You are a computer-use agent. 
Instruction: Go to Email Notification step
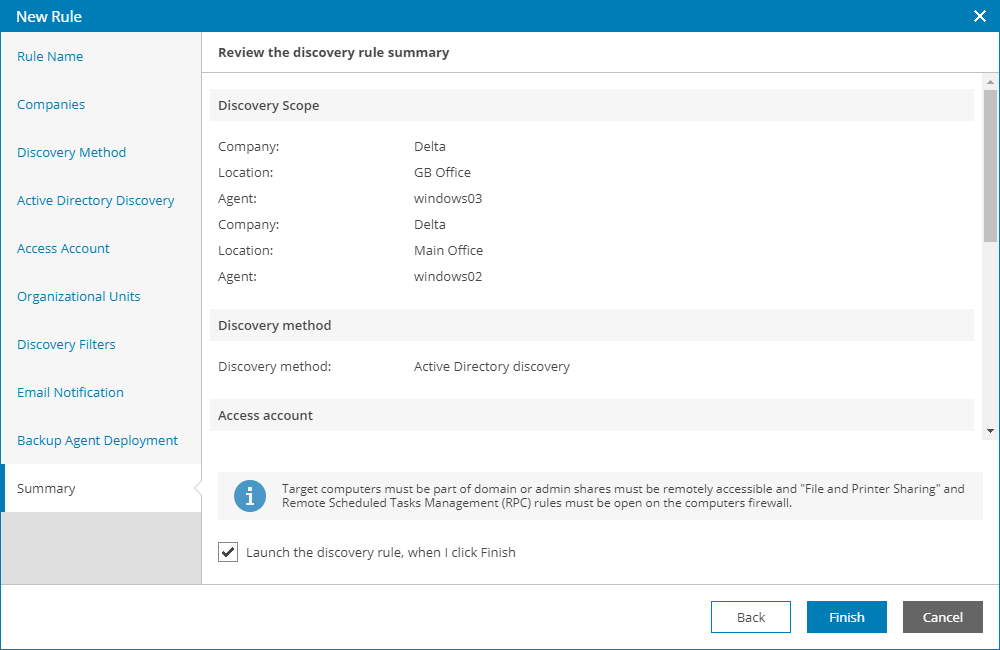click(71, 393)
